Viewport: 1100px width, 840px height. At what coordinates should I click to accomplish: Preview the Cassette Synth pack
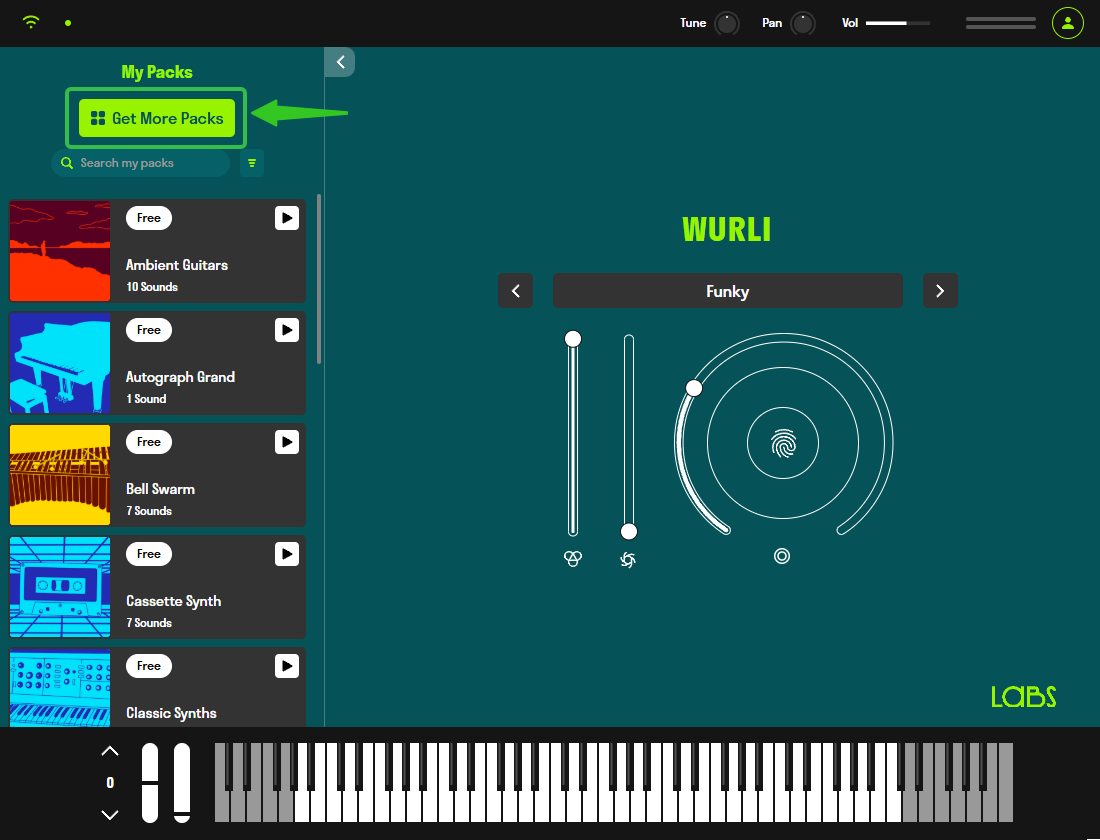coord(287,554)
